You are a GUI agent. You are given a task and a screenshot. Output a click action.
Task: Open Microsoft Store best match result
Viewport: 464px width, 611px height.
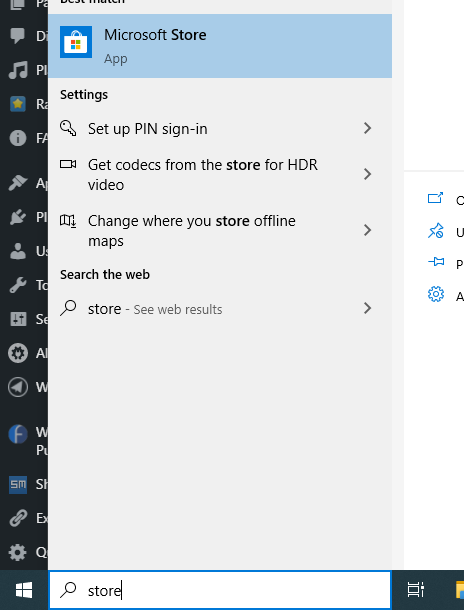(x=220, y=46)
